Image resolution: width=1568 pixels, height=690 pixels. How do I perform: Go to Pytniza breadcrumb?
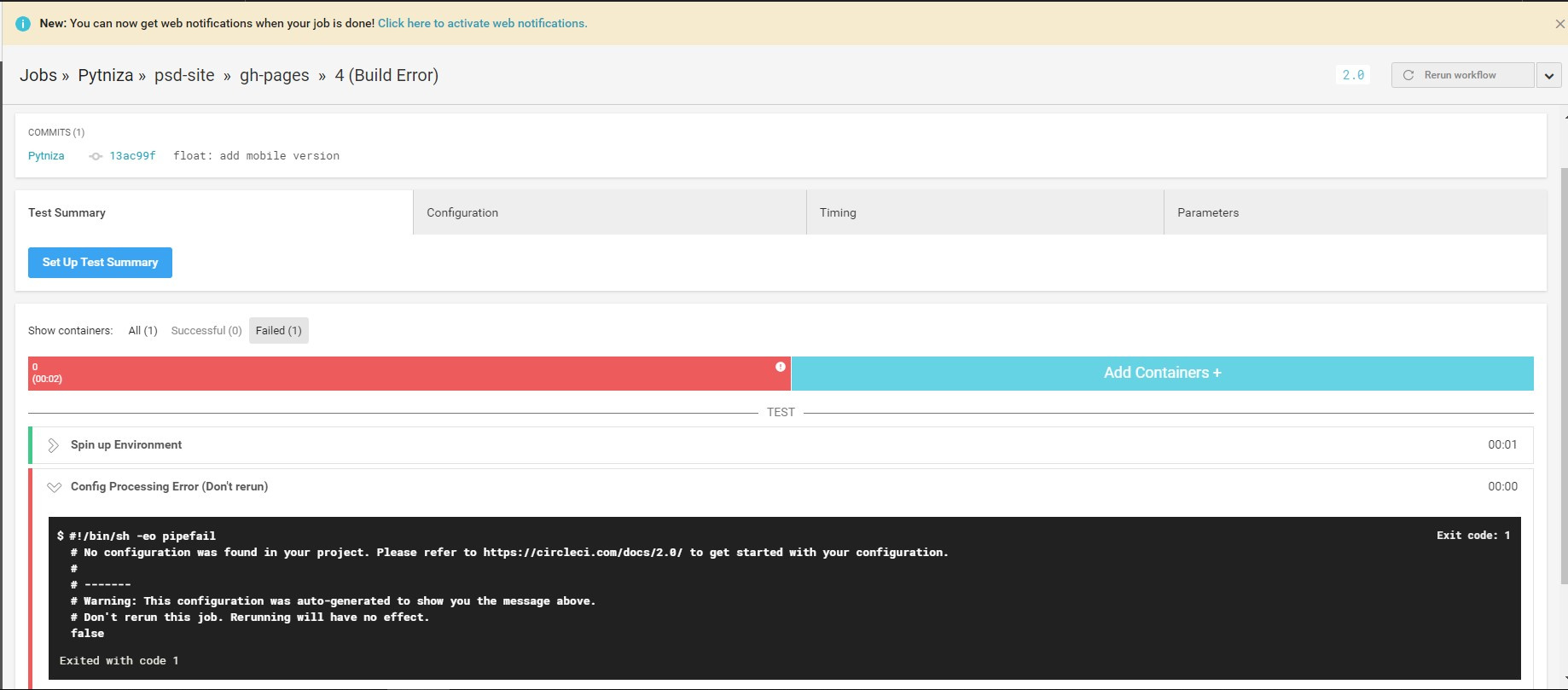coord(105,75)
